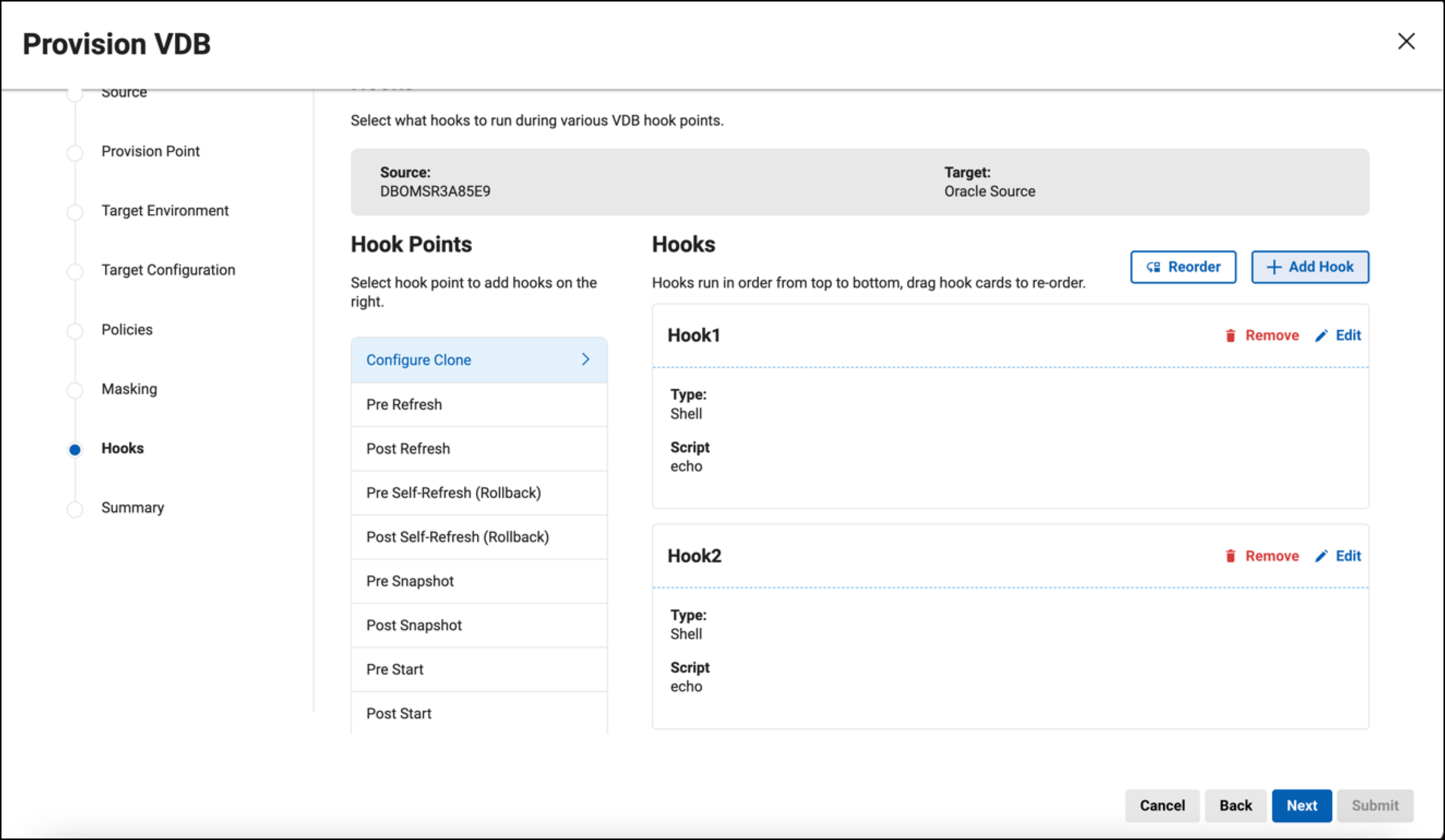Go to Target Configuration step
The height and width of the screenshot is (840, 1445).
point(168,270)
